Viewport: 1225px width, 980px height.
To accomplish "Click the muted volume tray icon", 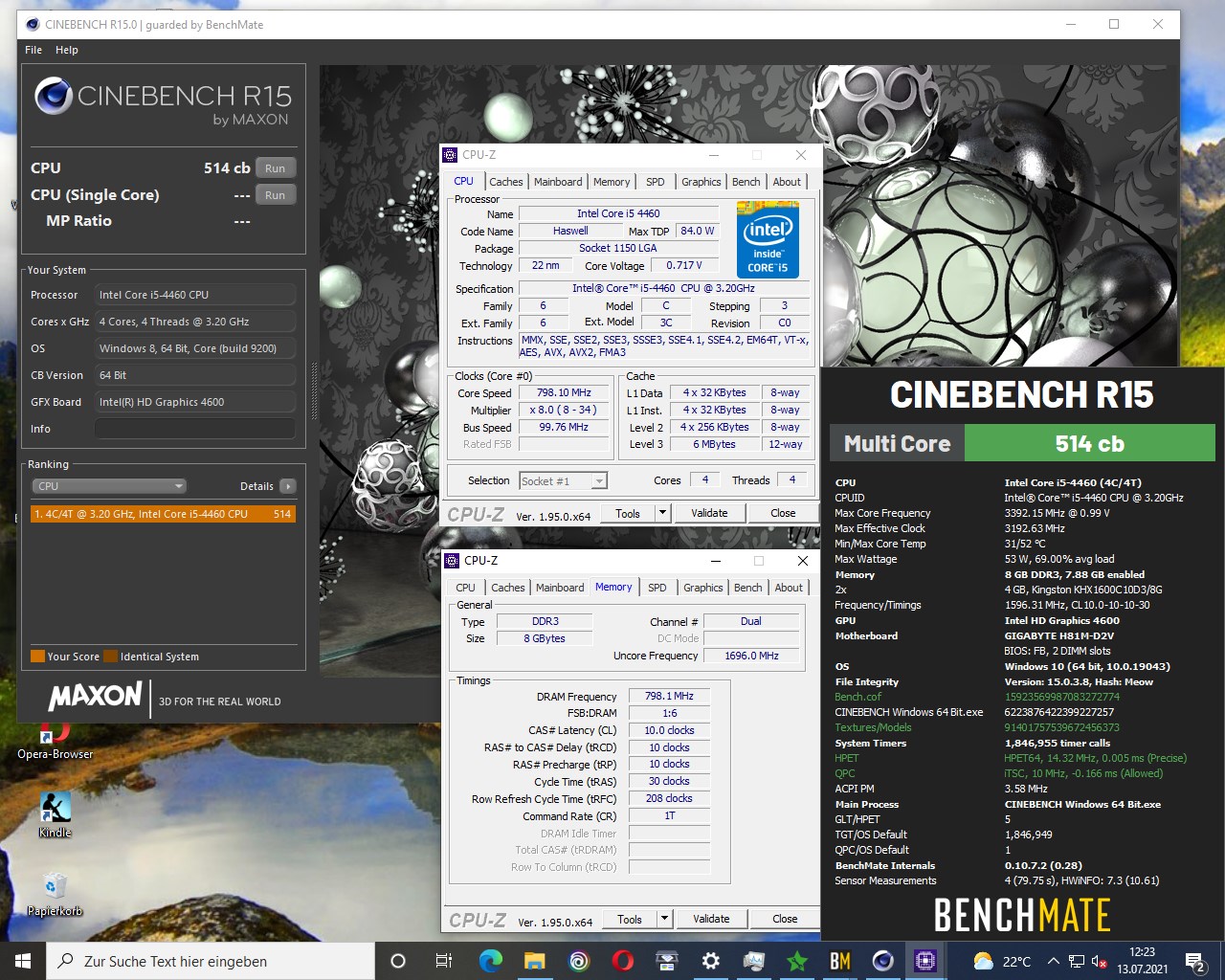I will [x=1100, y=961].
